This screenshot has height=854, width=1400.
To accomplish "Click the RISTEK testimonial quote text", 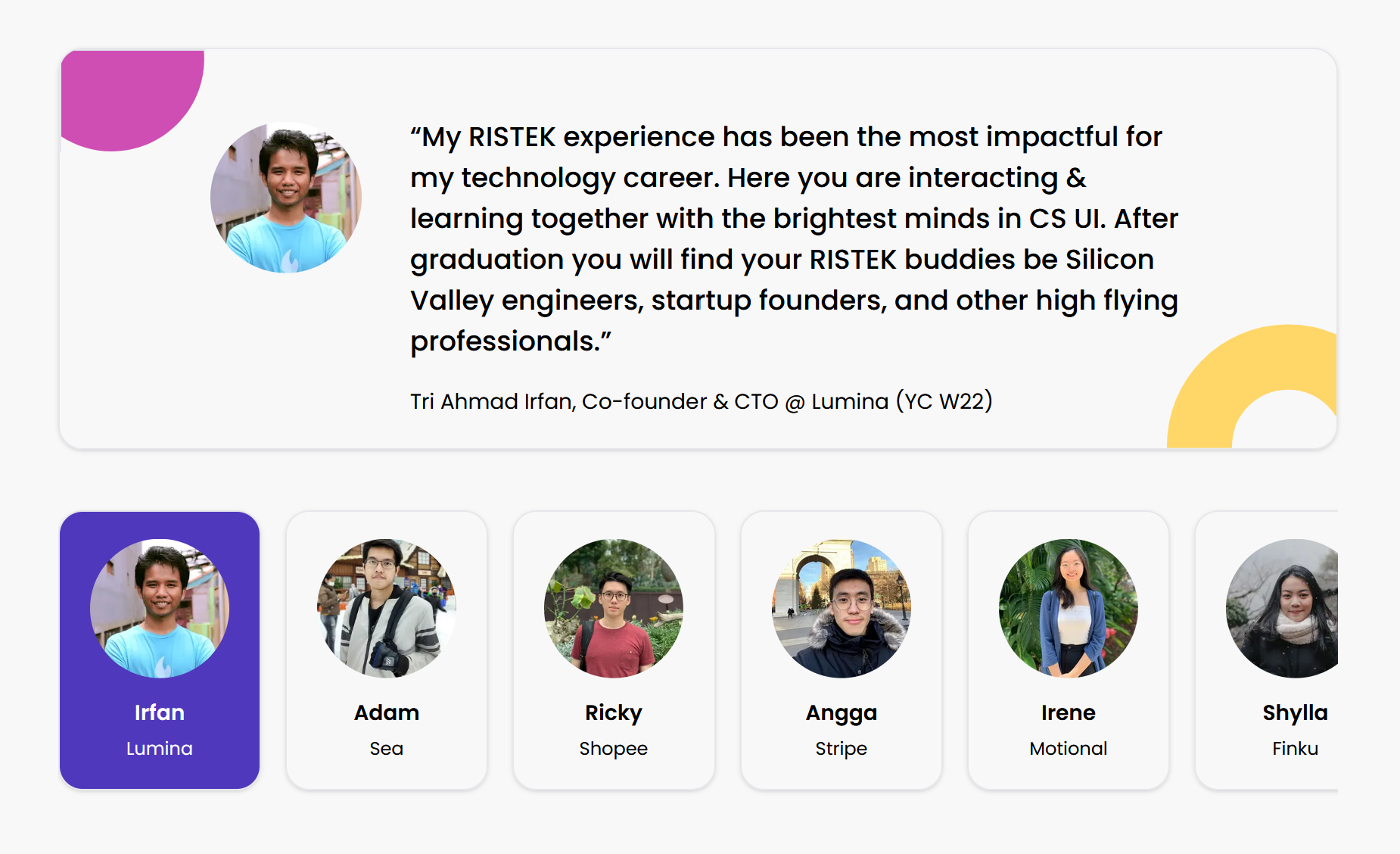I will (x=793, y=238).
